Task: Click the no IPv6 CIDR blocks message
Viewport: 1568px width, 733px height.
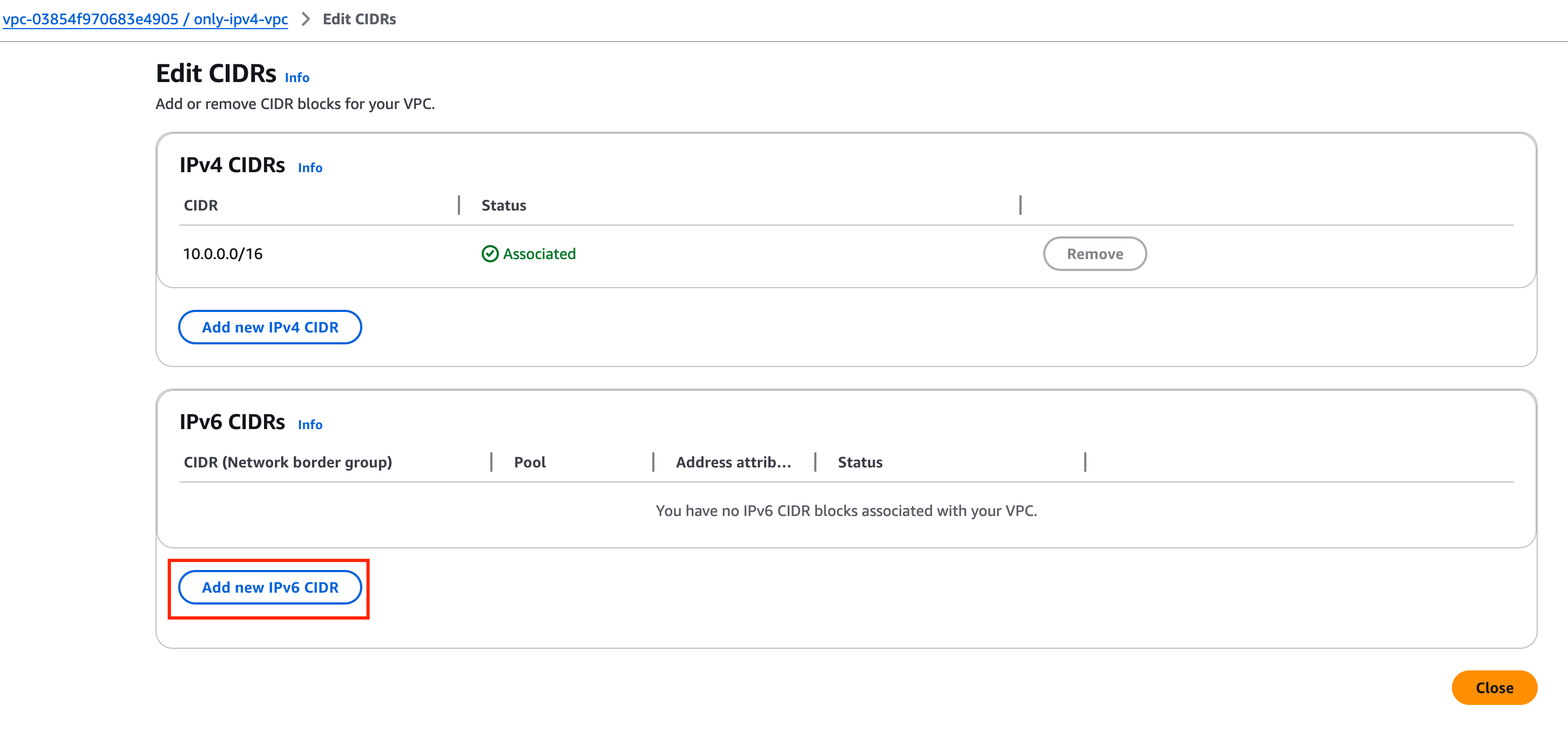Action: click(x=846, y=511)
